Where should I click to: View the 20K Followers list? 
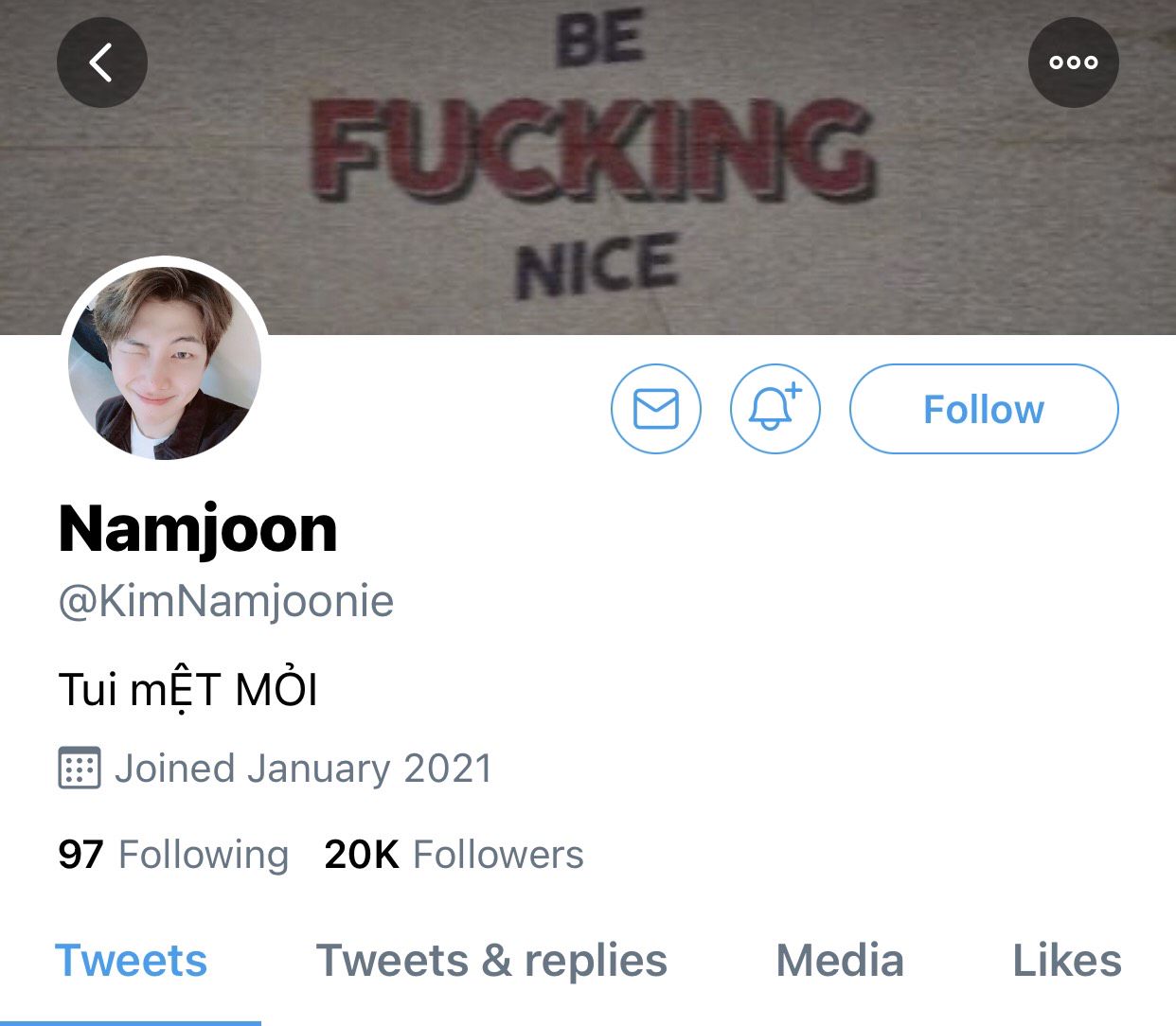pyautogui.click(x=454, y=854)
